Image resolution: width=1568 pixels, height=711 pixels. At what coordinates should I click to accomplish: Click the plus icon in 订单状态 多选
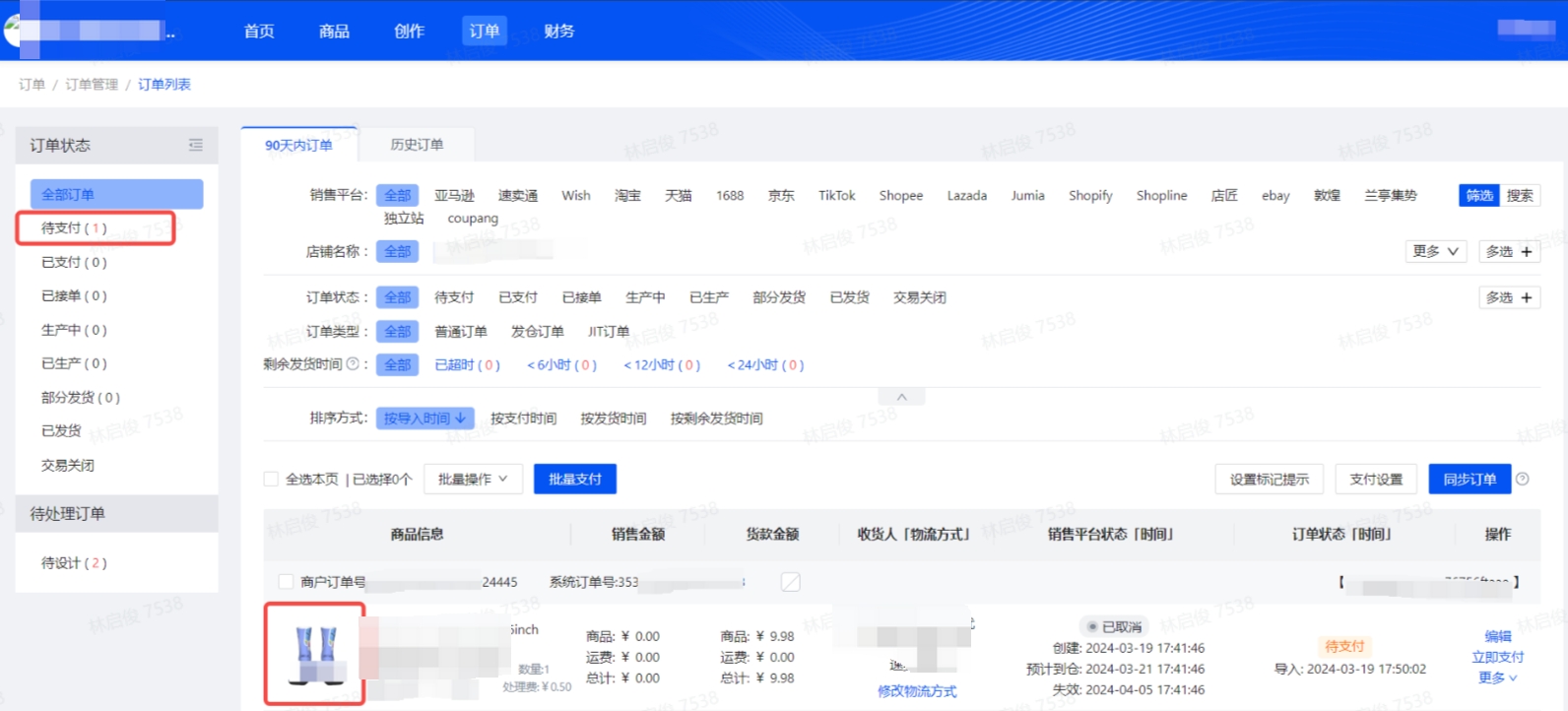1527,297
